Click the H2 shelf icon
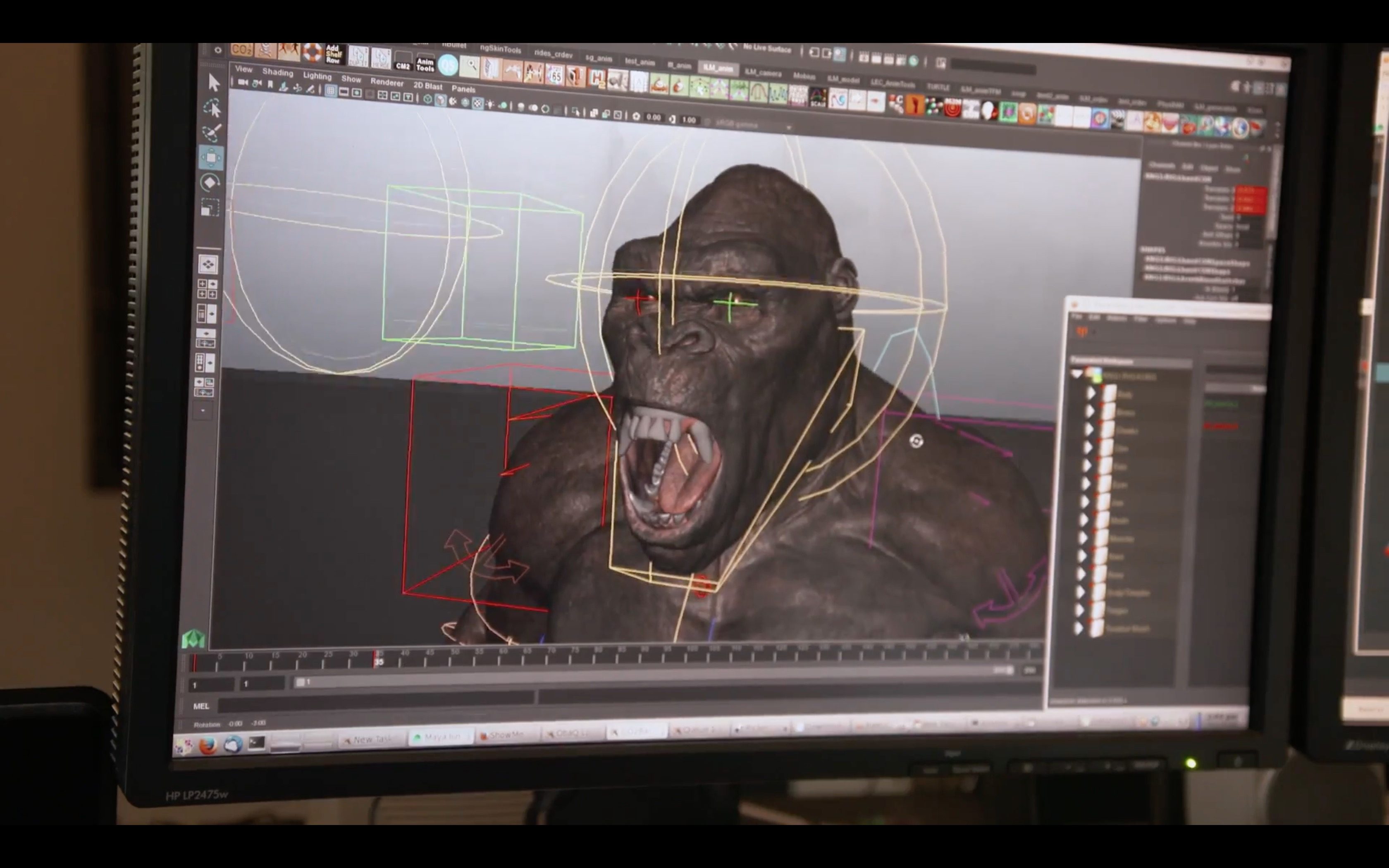Image resolution: width=1389 pixels, height=868 pixels. coord(597,78)
